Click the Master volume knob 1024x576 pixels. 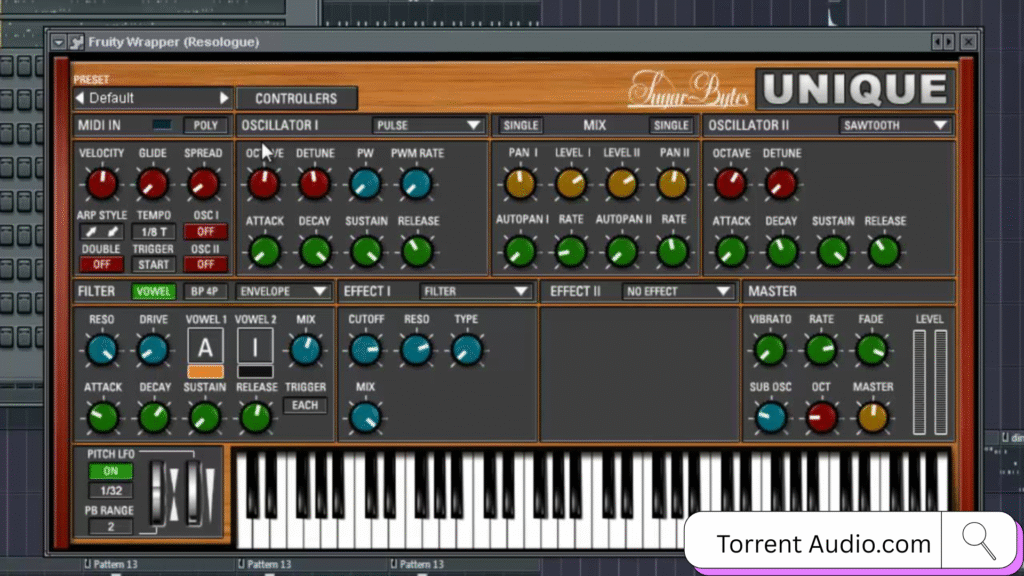click(872, 417)
